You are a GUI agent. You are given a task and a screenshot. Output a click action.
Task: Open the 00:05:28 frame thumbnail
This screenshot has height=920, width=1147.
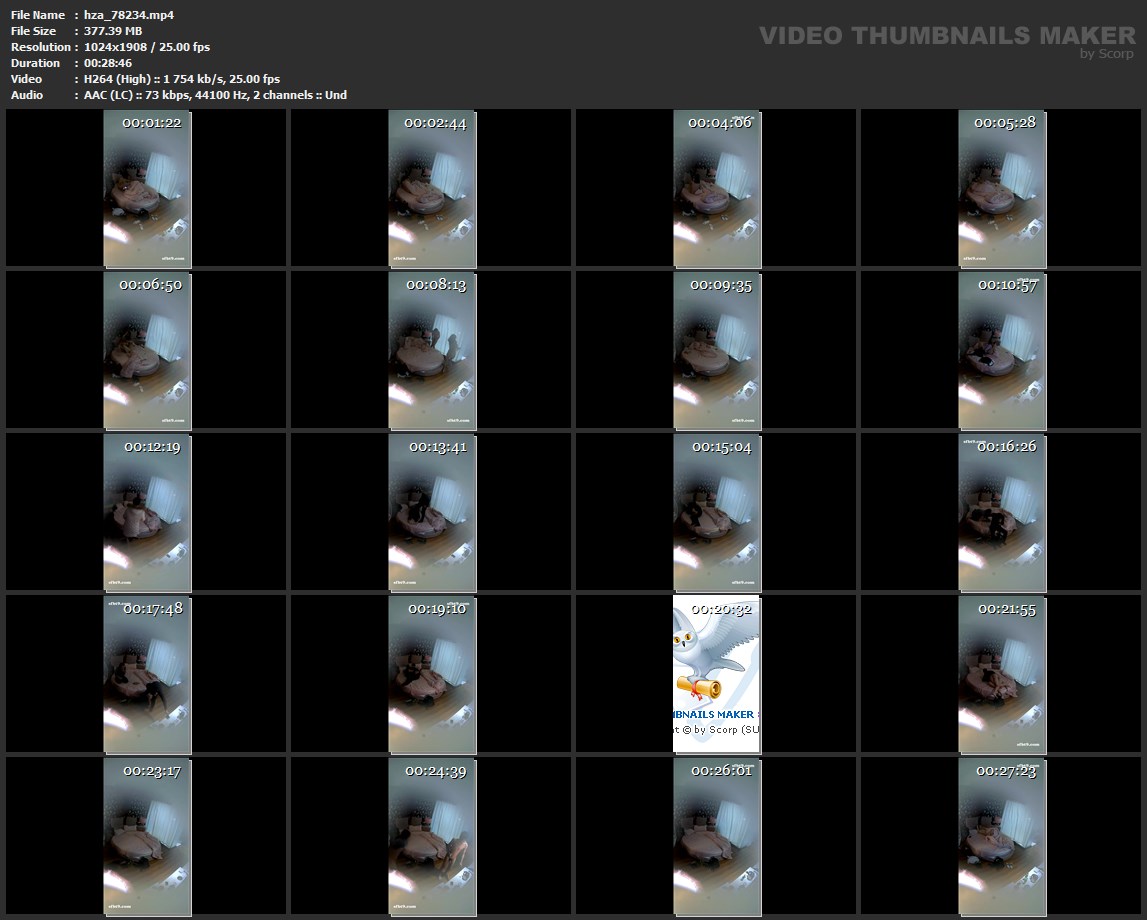(1002, 189)
